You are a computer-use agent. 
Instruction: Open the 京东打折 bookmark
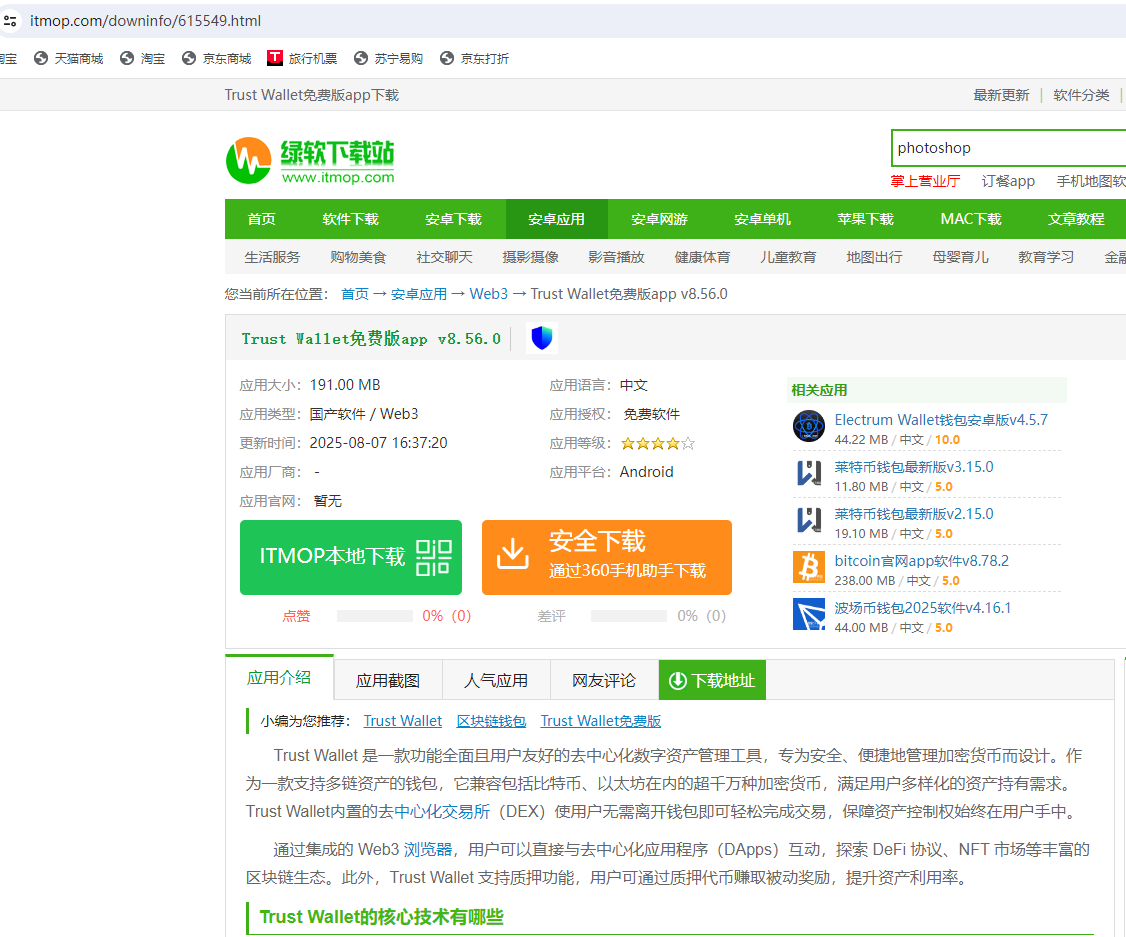(475, 59)
